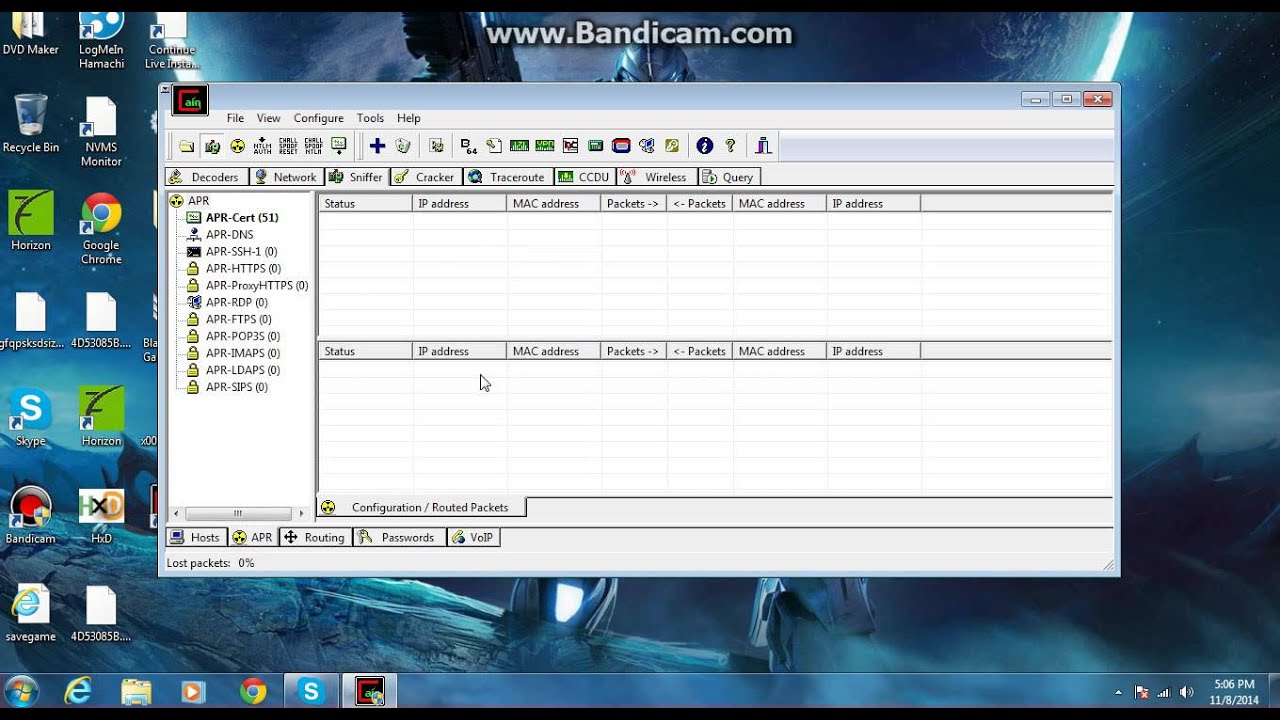This screenshot has width=1280, height=720.
Task: Select APR-LDAPS (0) tree item
Action: 243,371
